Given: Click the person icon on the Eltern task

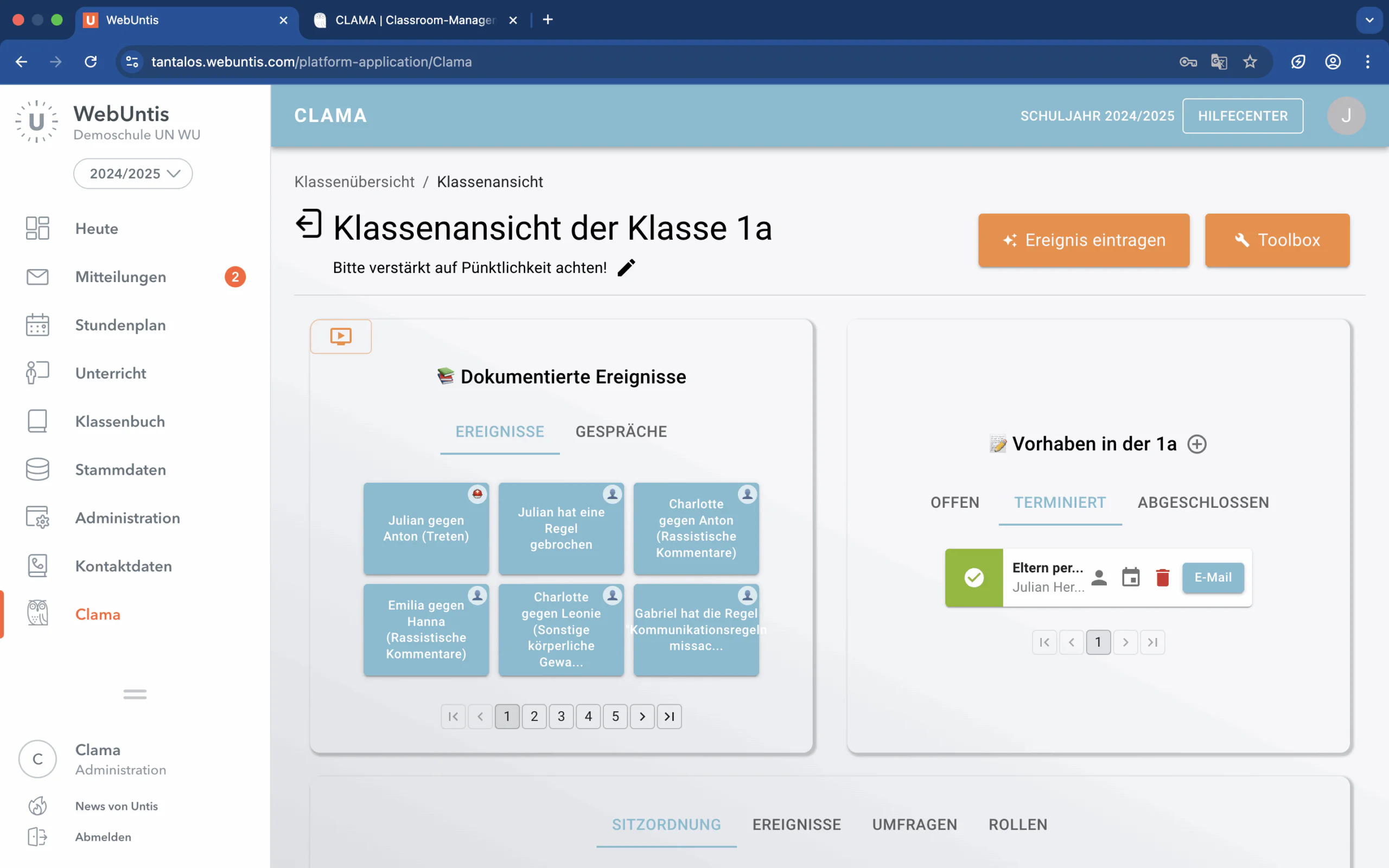Looking at the screenshot, I should click(x=1099, y=578).
